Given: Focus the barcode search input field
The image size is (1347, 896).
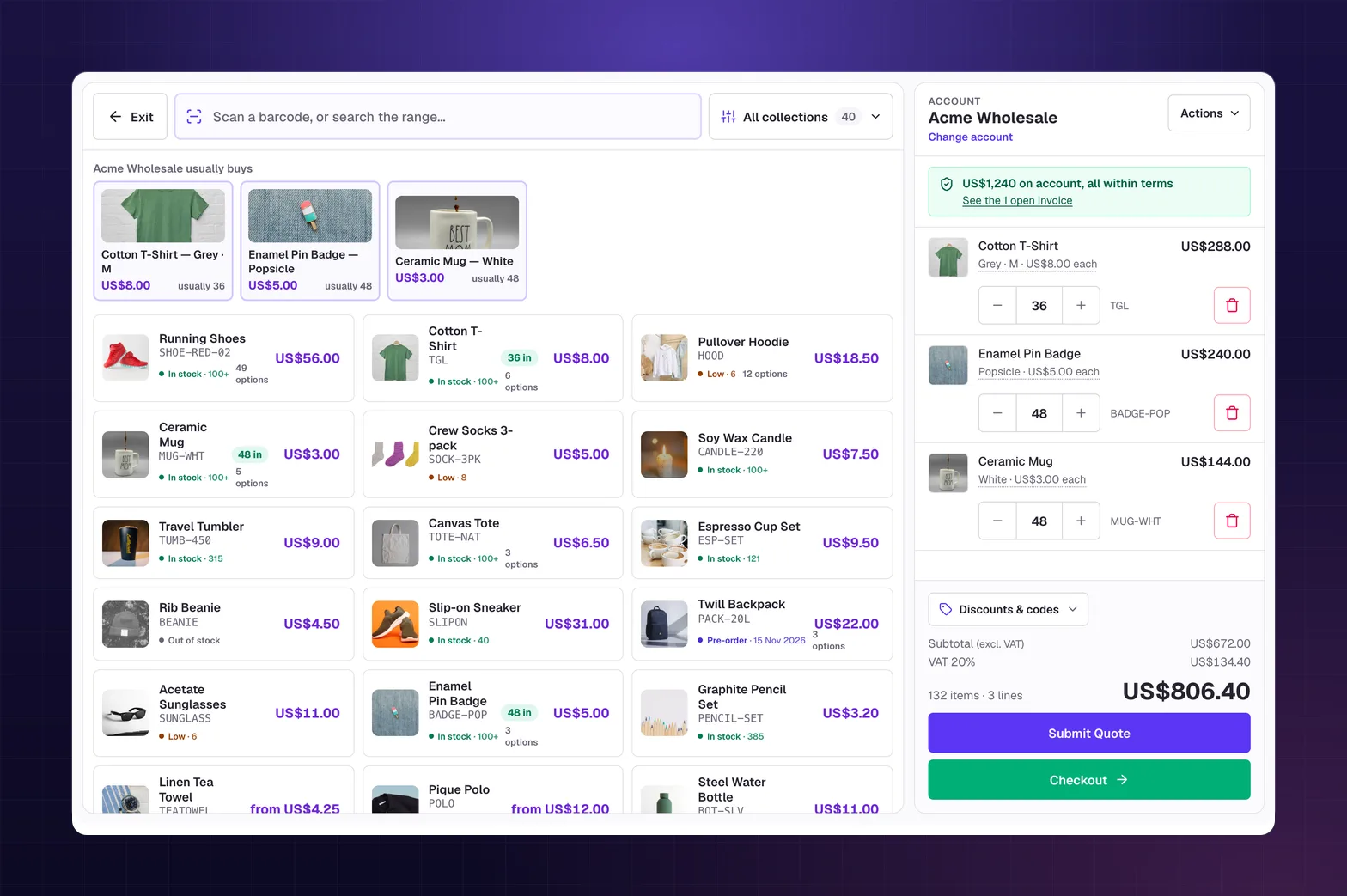Looking at the screenshot, I should pyautogui.click(x=438, y=117).
